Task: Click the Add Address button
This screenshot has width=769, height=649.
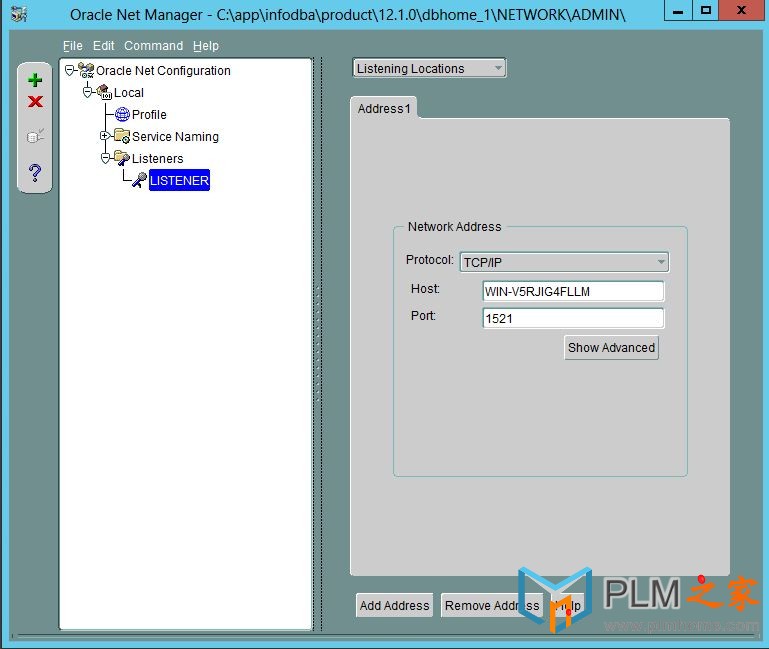Action: pyautogui.click(x=394, y=605)
